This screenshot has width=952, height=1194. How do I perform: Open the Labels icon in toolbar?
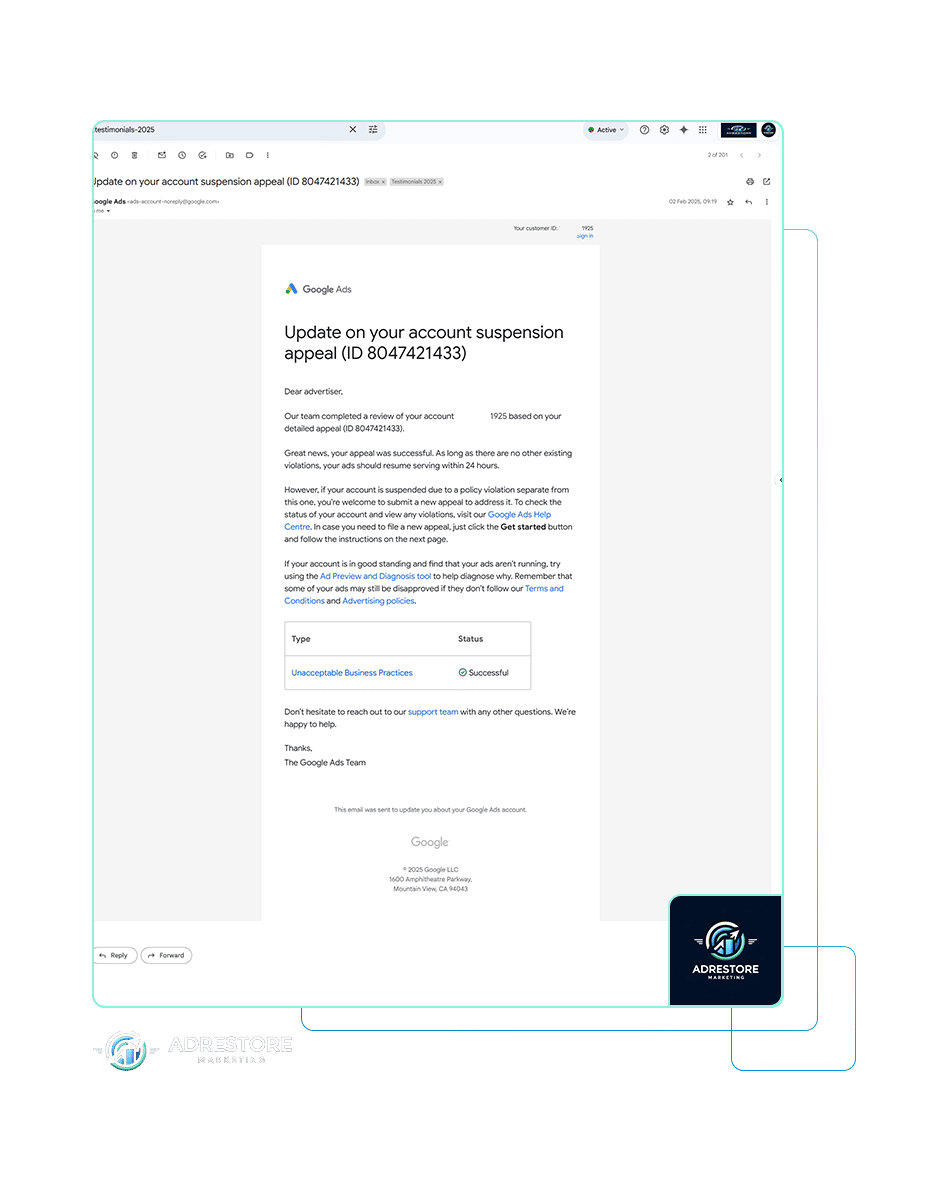pos(249,155)
